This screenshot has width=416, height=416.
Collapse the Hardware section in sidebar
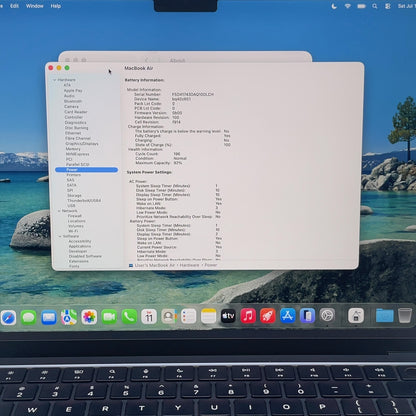click(x=55, y=80)
